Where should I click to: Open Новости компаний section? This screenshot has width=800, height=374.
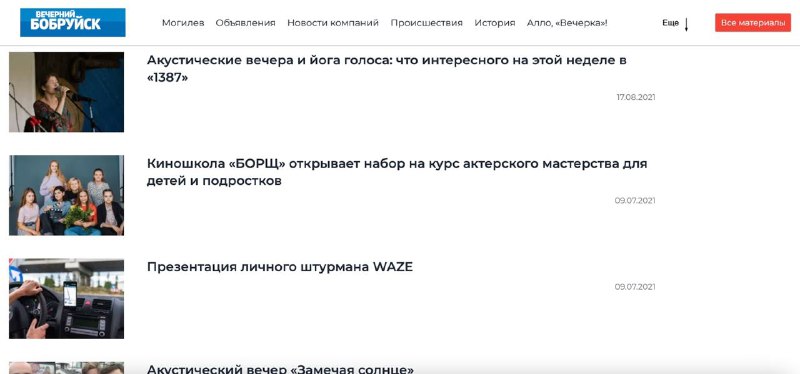(333, 23)
